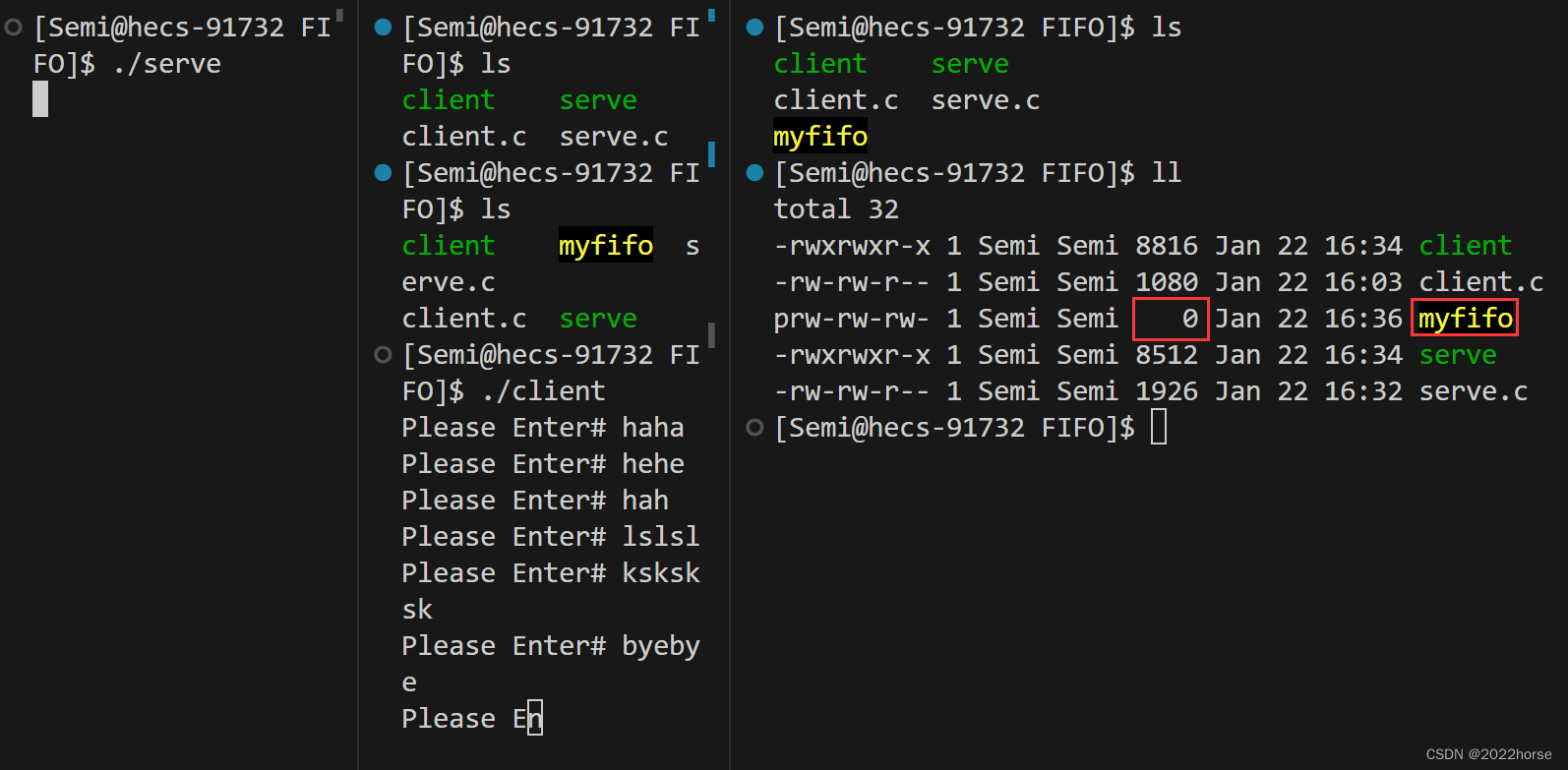Click green 'serve' filename in ll listing
This screenshot has width=1568, height=770.
pyautogui.click(x=1458, y=355)
